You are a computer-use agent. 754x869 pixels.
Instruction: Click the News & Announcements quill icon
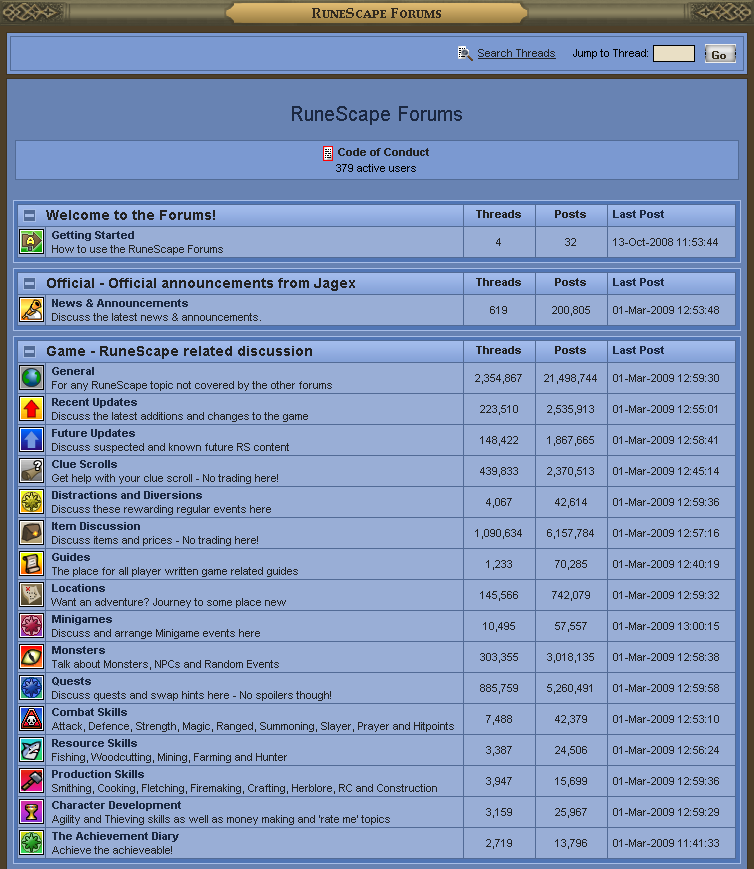32,310
